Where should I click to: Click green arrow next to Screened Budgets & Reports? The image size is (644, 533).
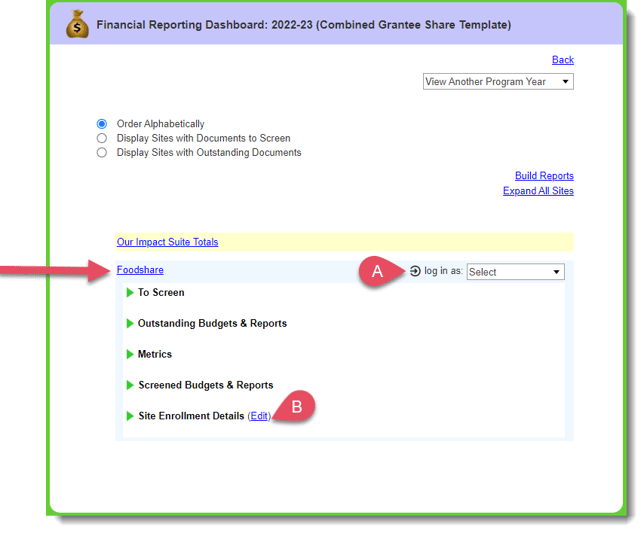(129, 385)
